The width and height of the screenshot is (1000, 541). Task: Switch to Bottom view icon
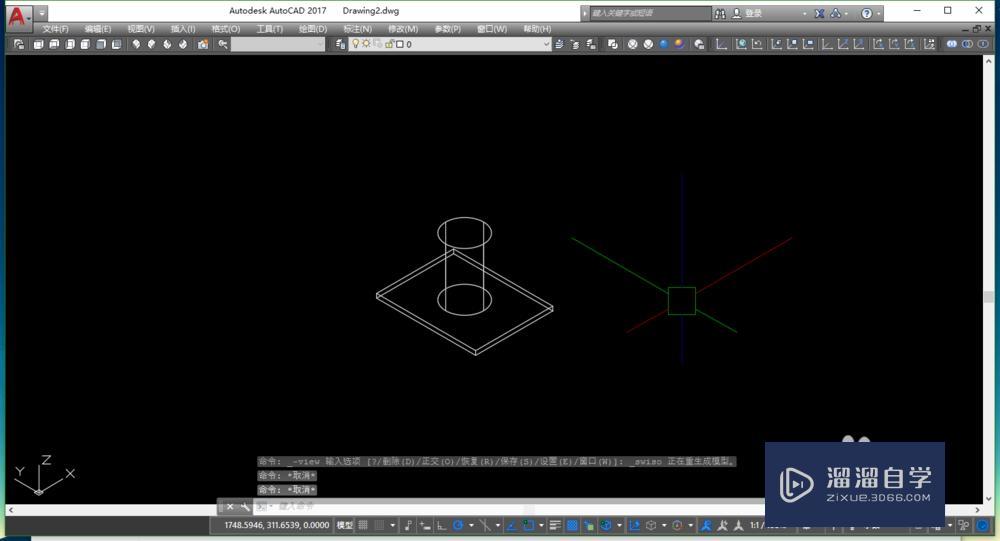click(54, 44)
